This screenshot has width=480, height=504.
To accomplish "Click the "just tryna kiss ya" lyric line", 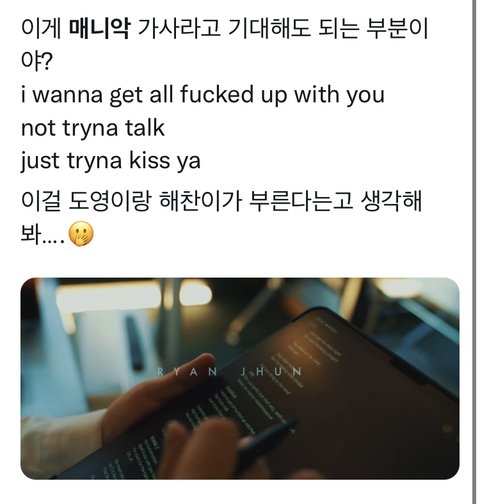I will point(111,161).
